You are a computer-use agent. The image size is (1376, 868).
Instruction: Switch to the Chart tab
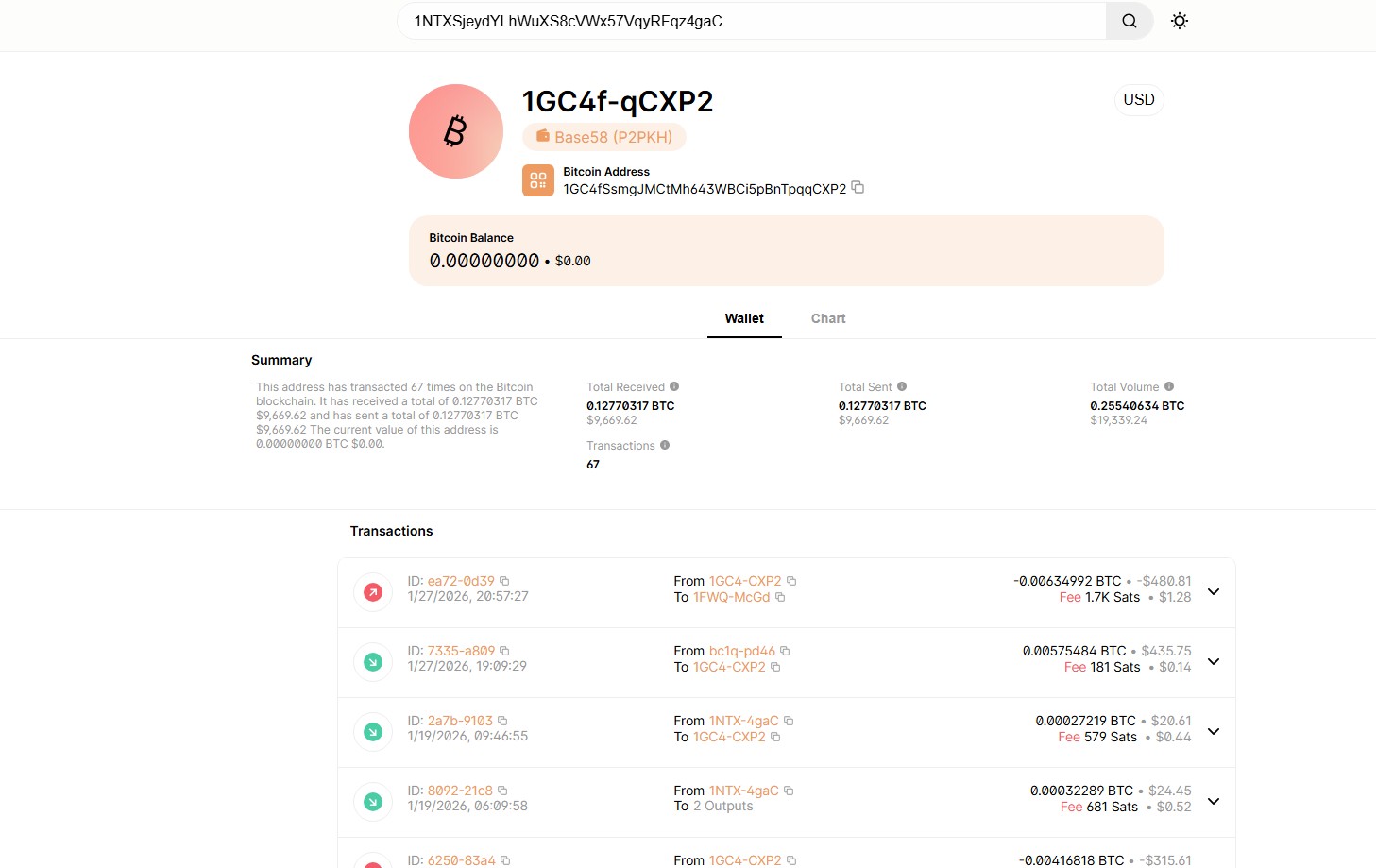click(x=828, y=318)
